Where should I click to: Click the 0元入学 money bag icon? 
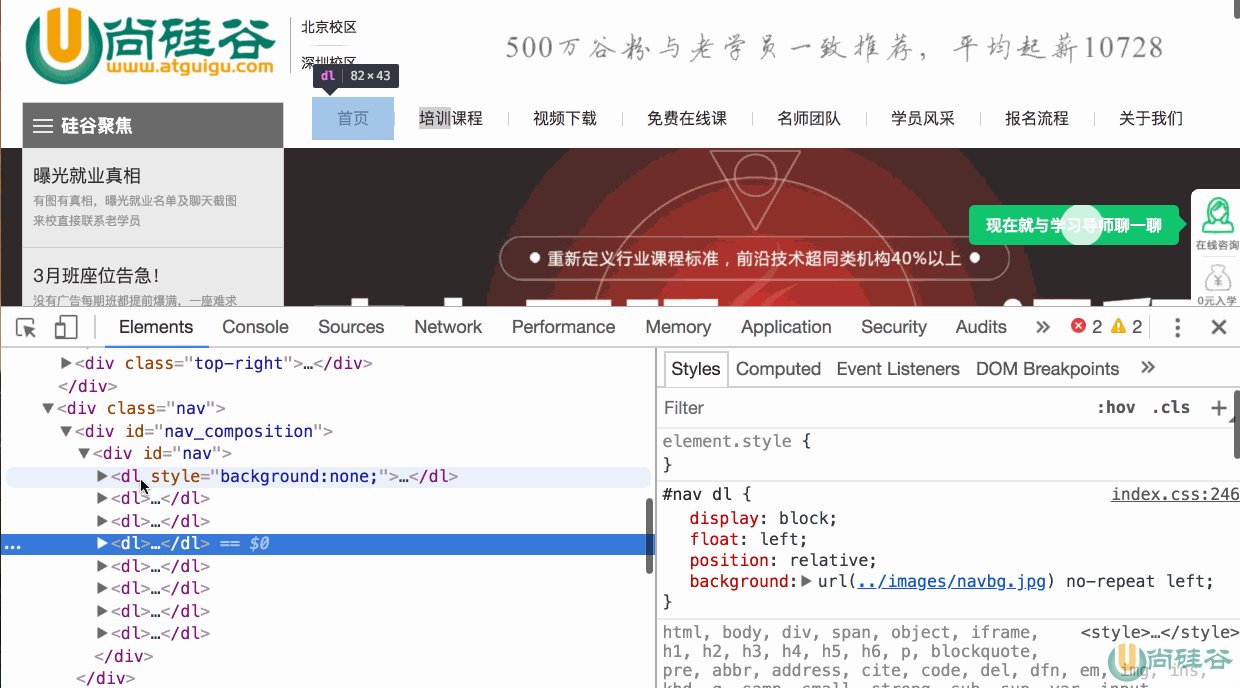pos(1217,283)
